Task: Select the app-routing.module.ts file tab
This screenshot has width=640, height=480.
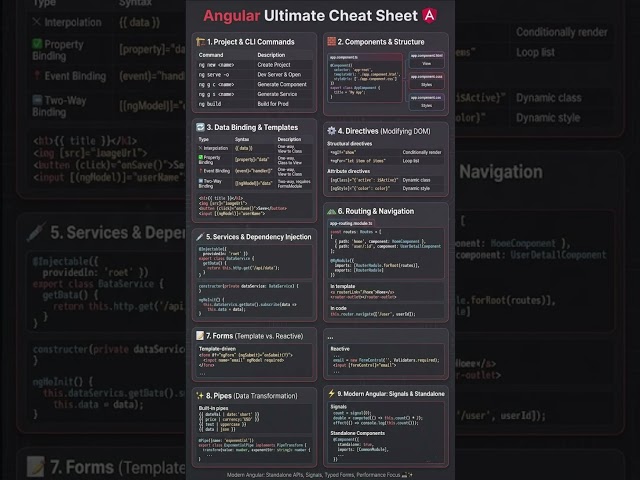Action: (x=351, y=223)
